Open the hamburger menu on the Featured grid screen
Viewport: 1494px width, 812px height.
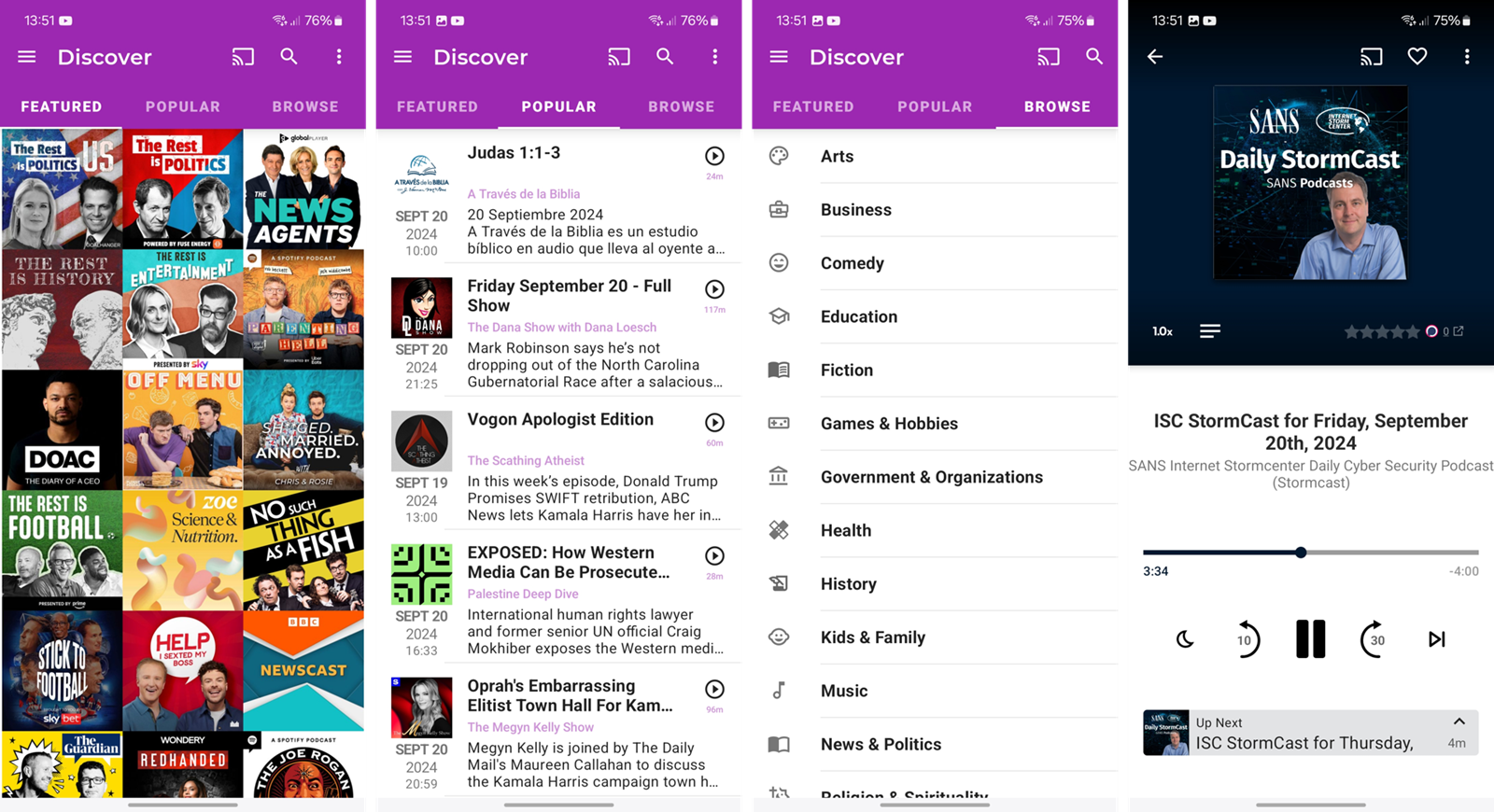point(27,57)
